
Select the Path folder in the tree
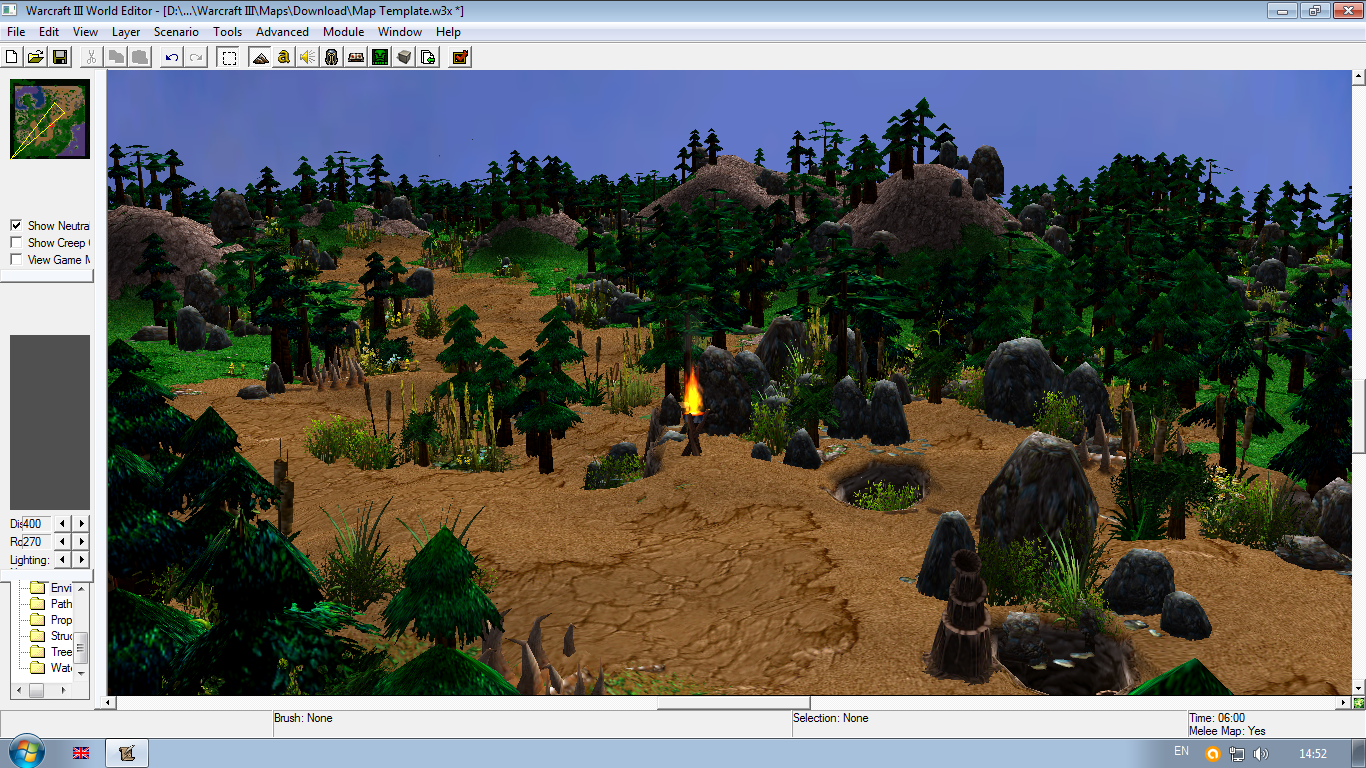(x=51, y=604)
